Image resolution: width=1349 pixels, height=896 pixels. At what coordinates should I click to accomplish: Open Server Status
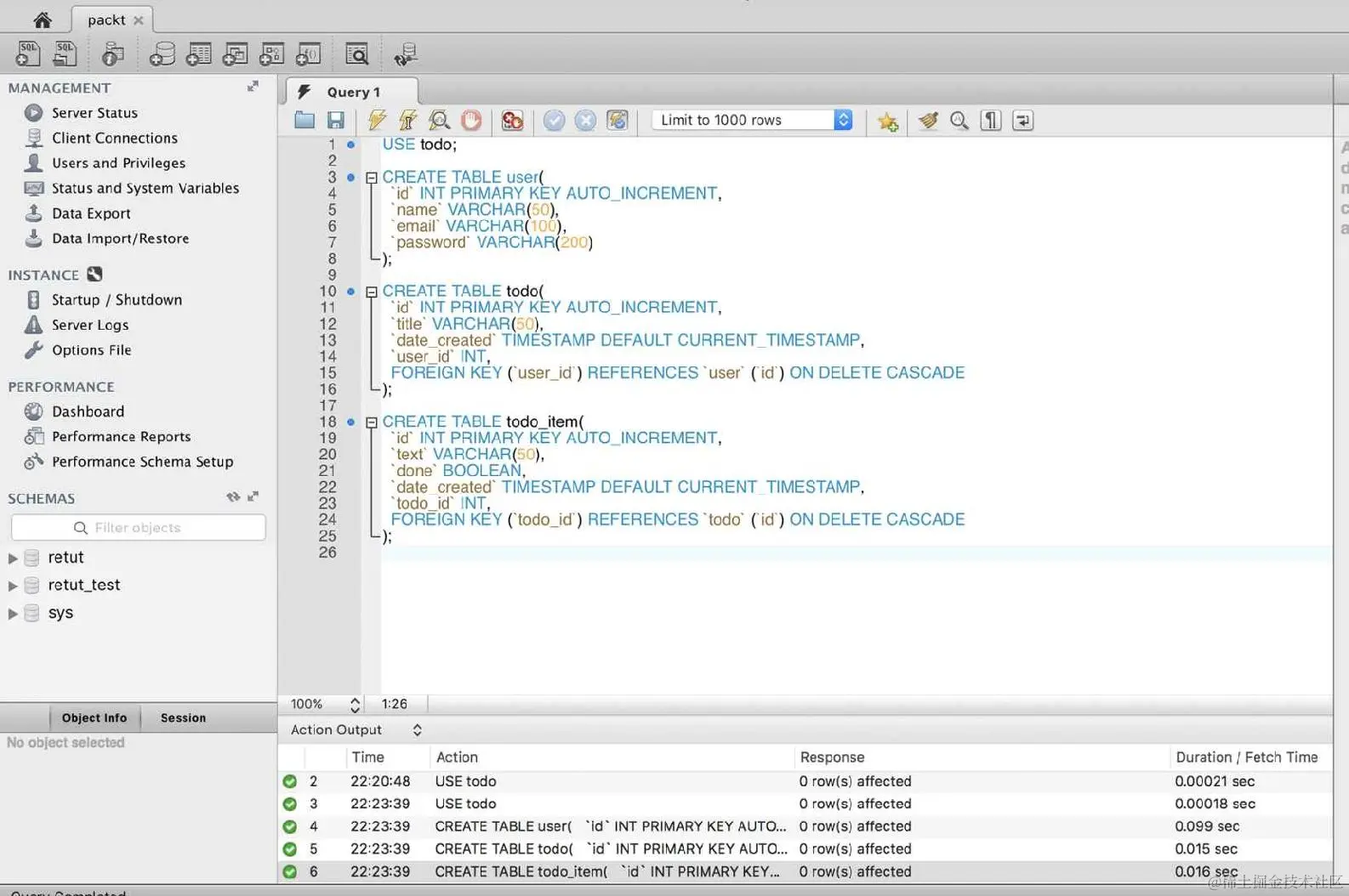(94, 112)
